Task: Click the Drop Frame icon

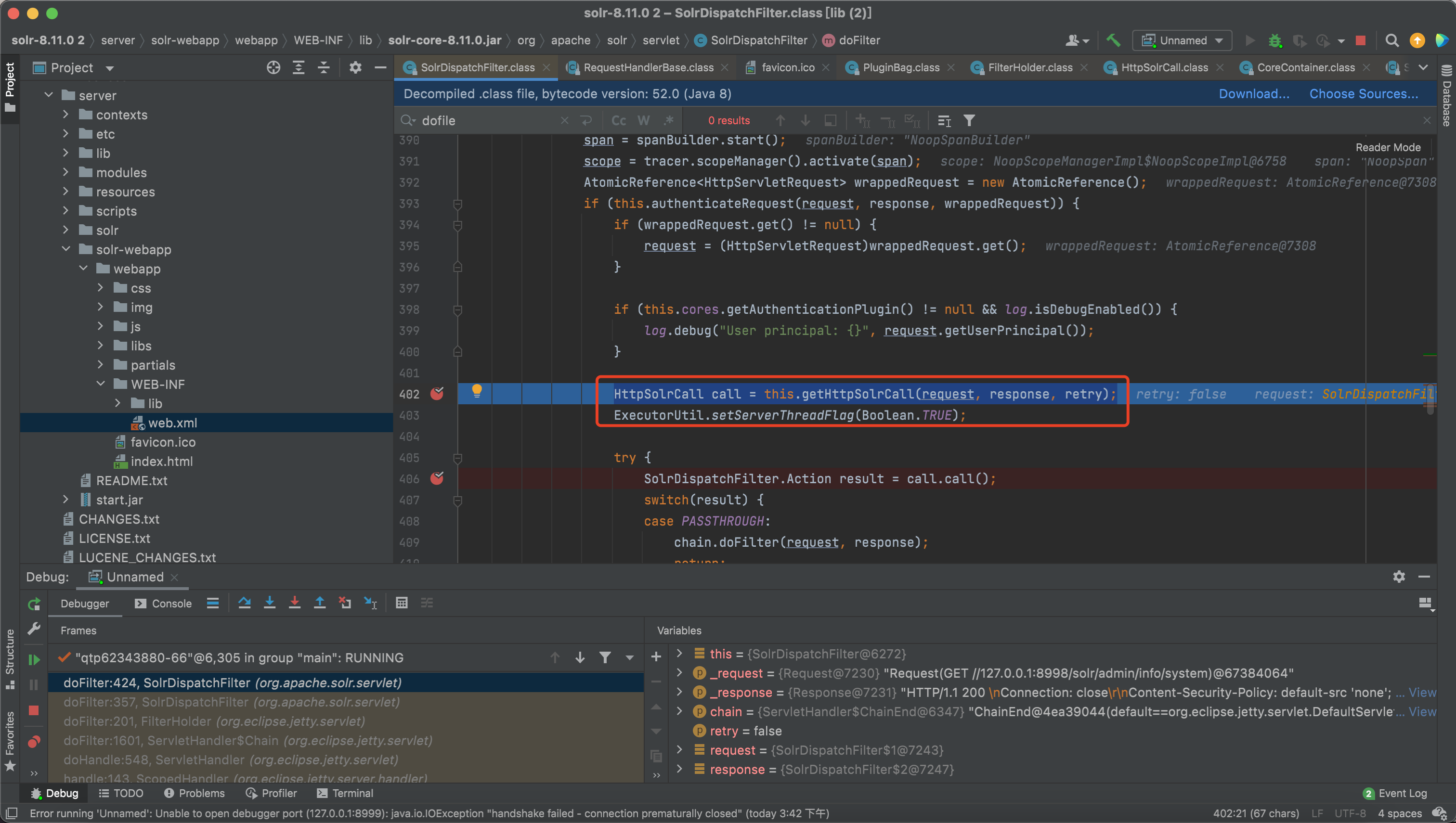Action: [x=344, y=603]
